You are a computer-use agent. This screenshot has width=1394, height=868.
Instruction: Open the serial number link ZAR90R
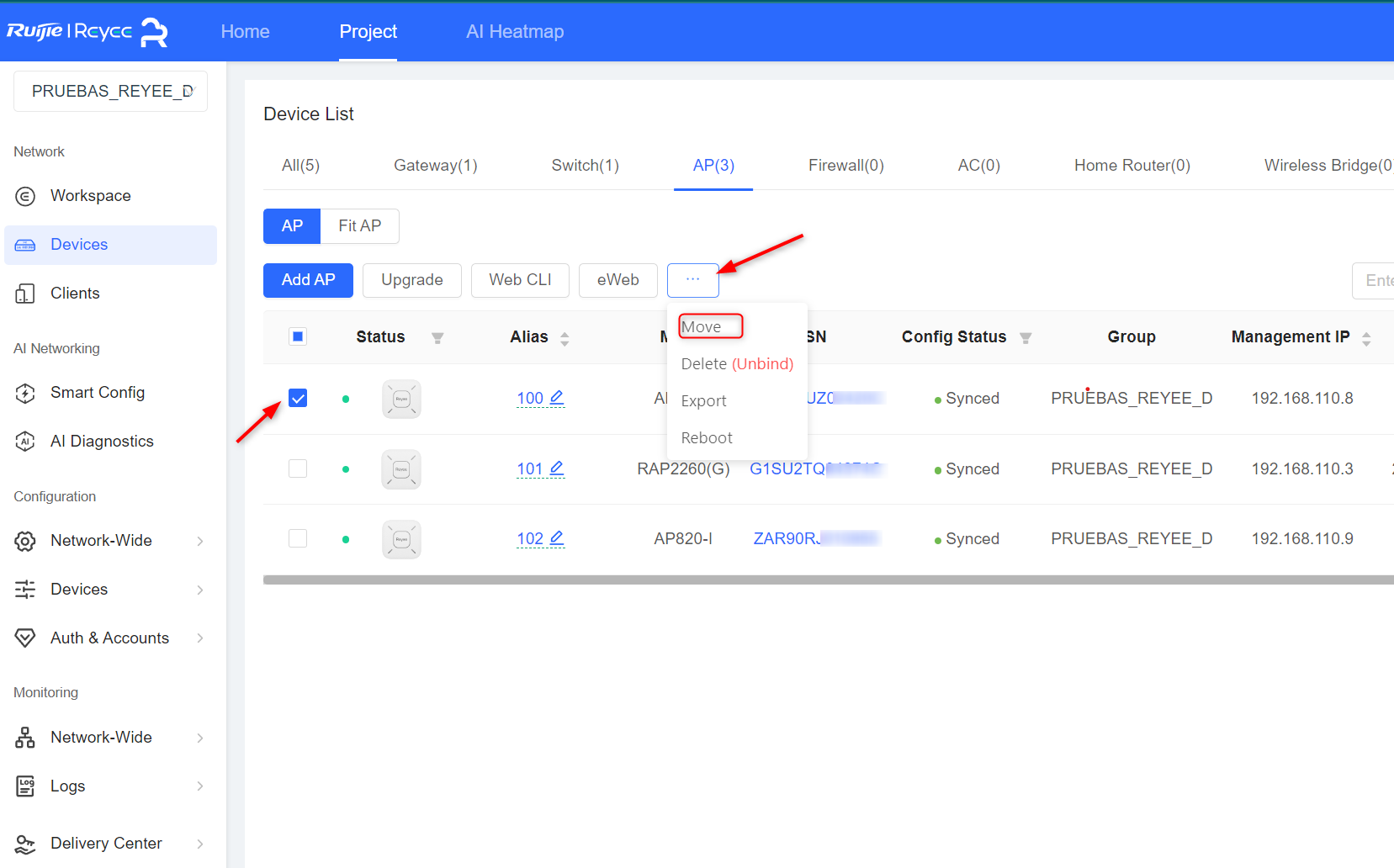point(814,538)
